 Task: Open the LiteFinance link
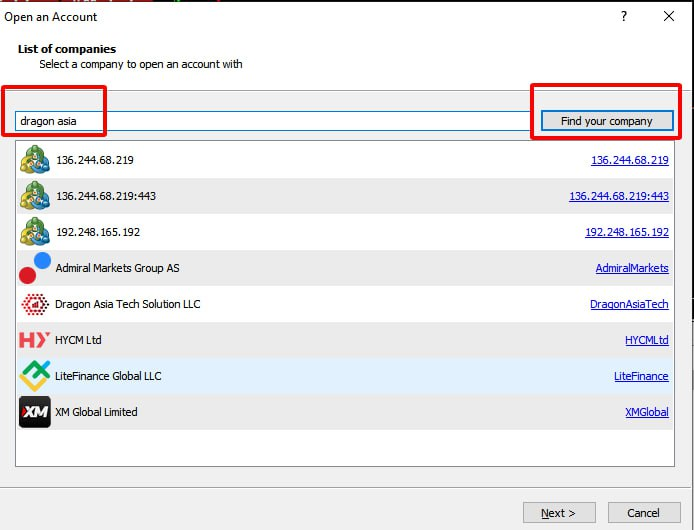pyautogui.click(x=641, y=376)
